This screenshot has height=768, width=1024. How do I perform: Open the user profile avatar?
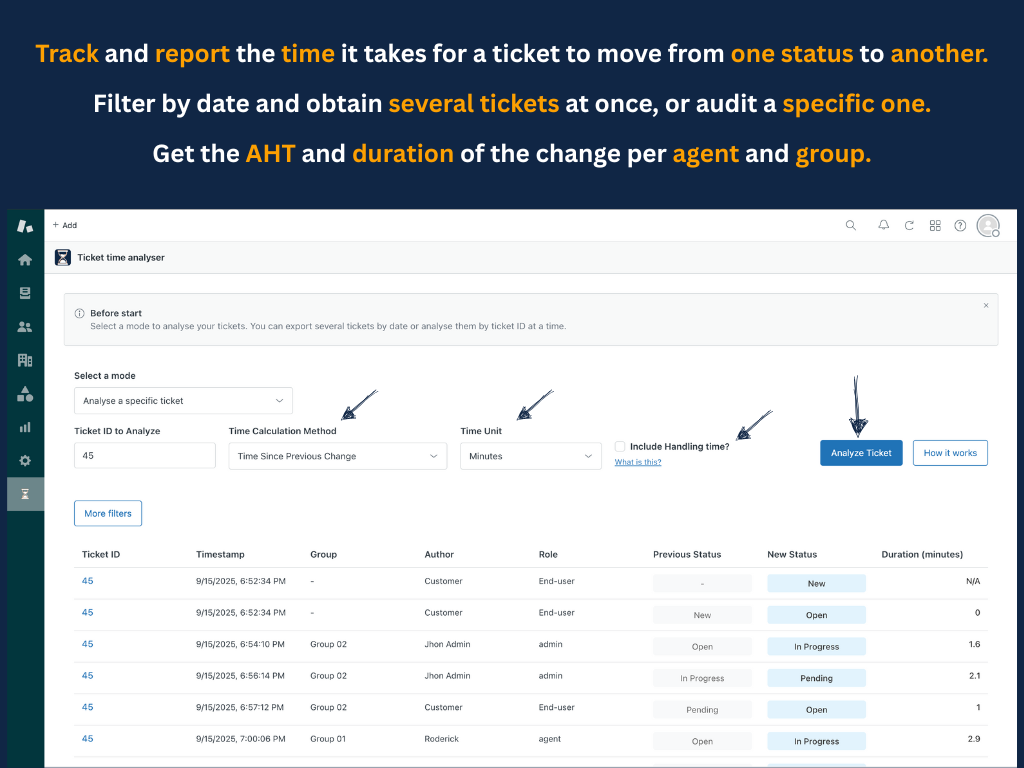(x=988, y=225)
